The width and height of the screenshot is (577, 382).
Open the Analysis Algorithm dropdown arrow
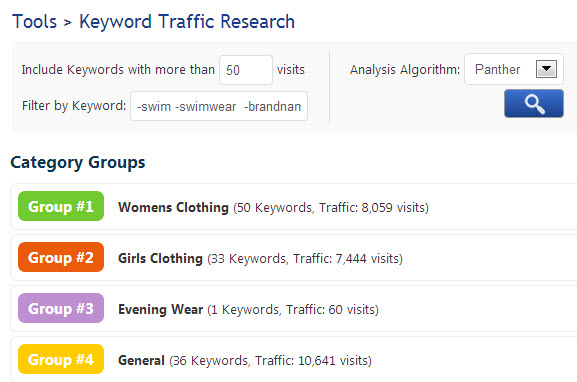546,69
